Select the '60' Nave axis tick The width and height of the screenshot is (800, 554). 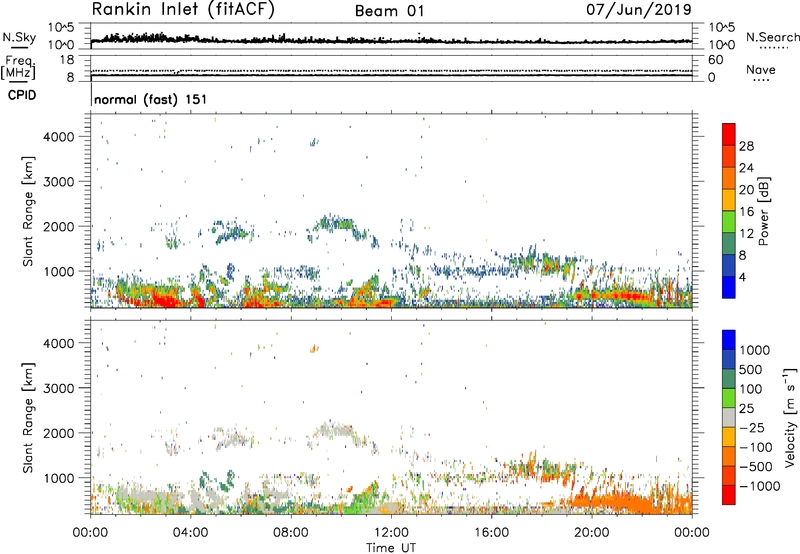pyautogui.click(x=715, y=60)
